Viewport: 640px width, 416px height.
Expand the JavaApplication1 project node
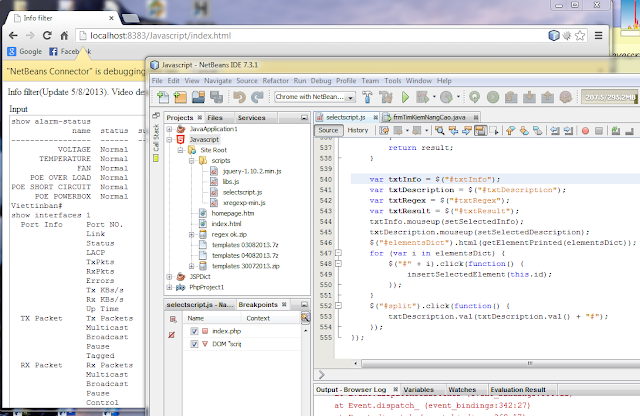[169, 129]
